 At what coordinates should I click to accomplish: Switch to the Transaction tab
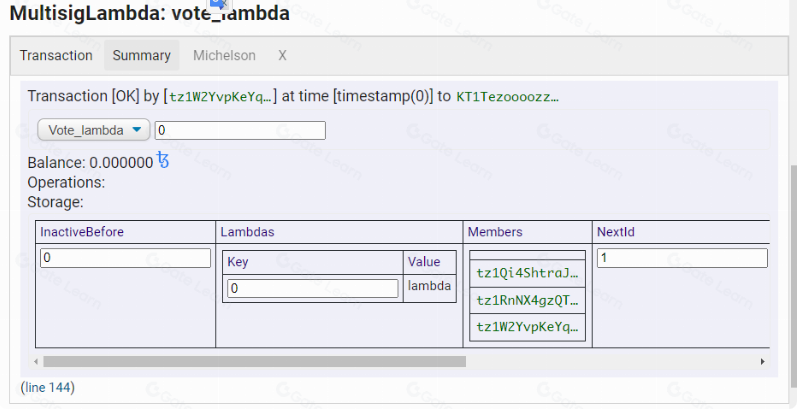[56, 56]
